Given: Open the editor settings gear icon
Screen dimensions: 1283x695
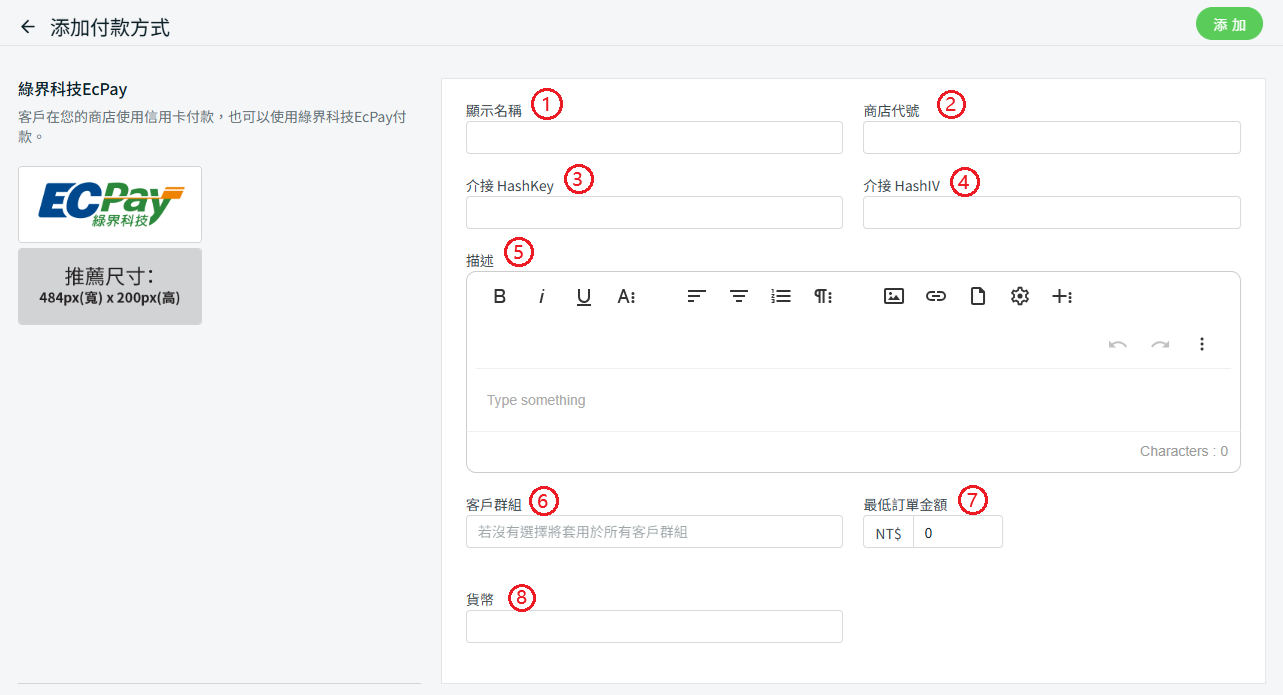Looking at the screenshot, I should (1020, 296).
